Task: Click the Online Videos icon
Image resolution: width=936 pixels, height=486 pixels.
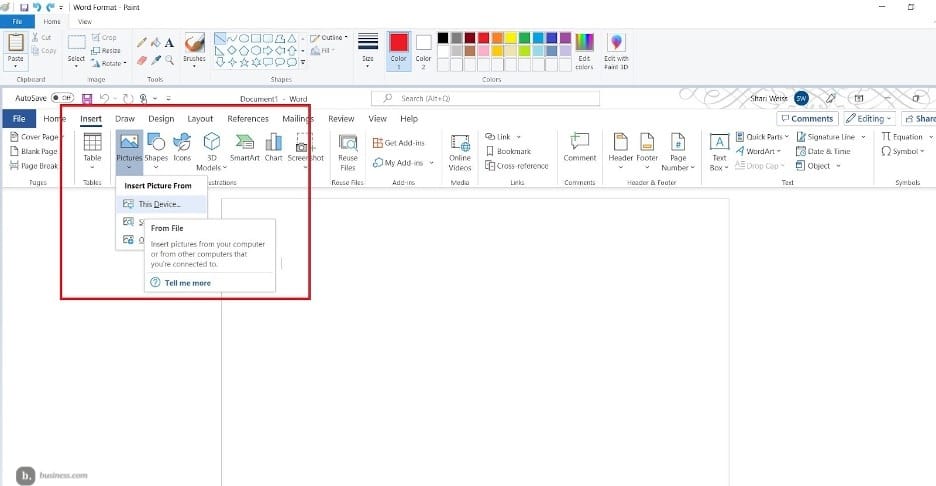Action: click(x=459, y=150)
